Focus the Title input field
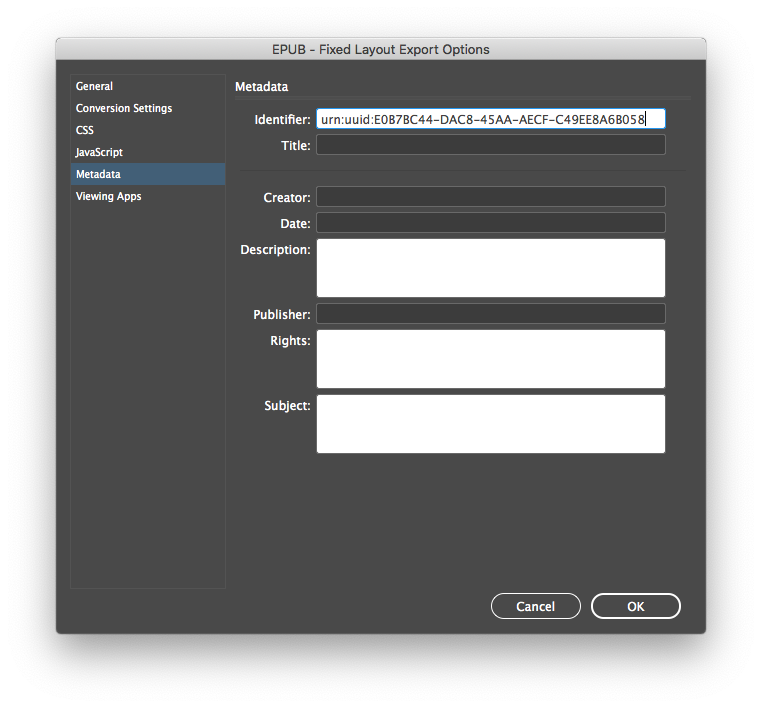762x708 pixels. point(490,145)
